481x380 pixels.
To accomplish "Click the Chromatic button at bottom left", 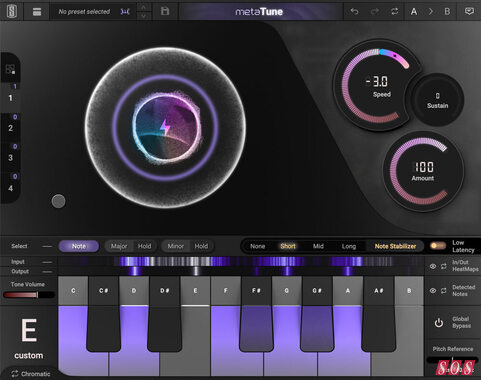I will coord(31,374).
